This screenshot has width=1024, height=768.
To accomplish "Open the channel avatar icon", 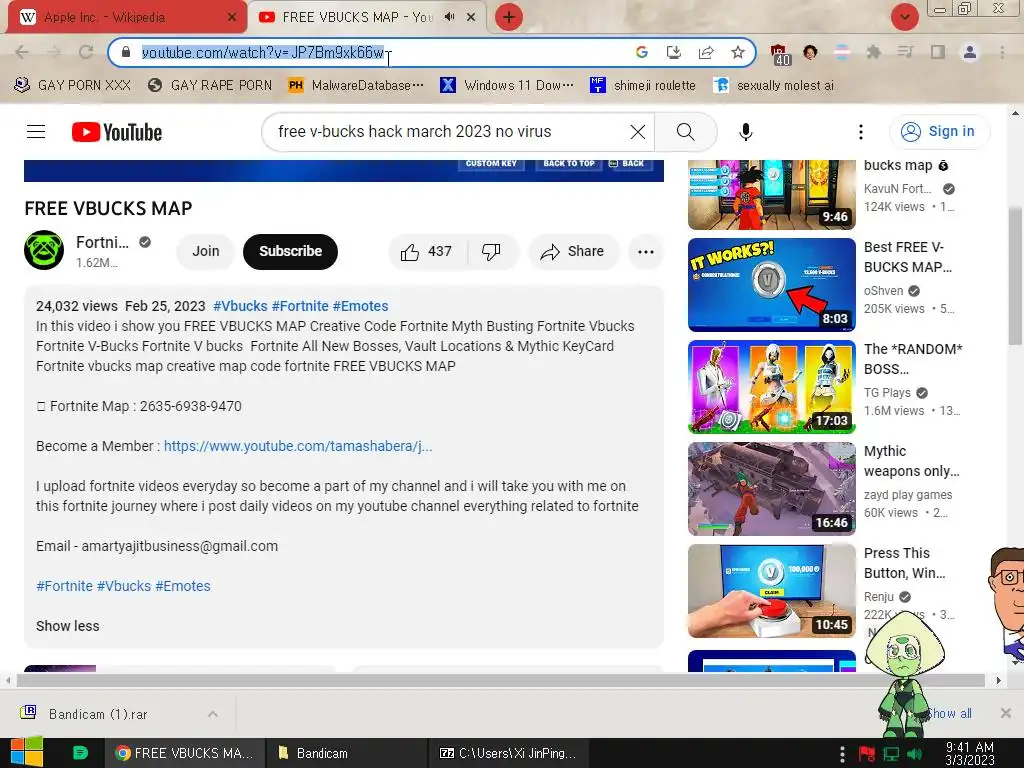I will point(44,250).
